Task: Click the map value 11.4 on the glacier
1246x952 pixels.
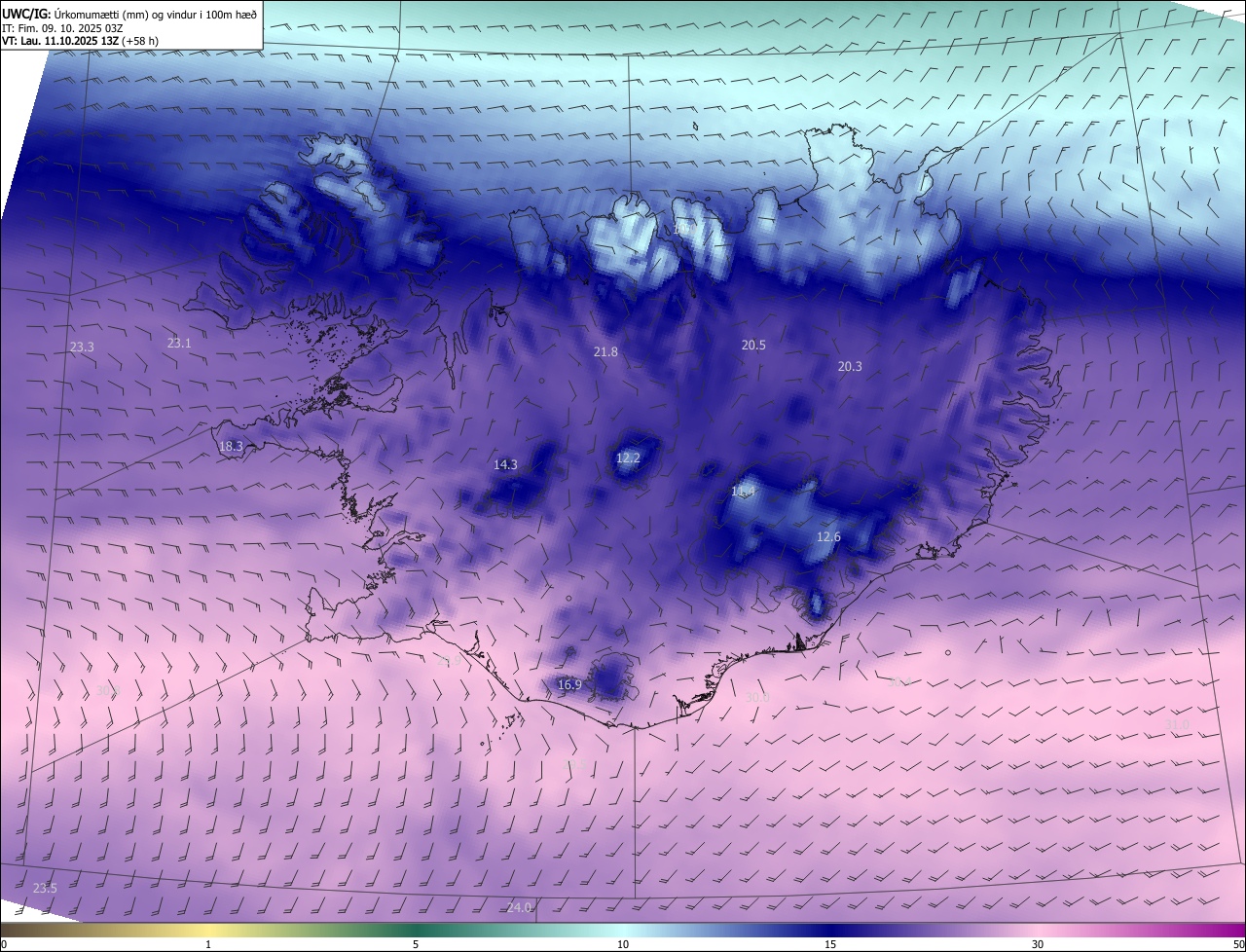Action: click(x=744, y=492)
